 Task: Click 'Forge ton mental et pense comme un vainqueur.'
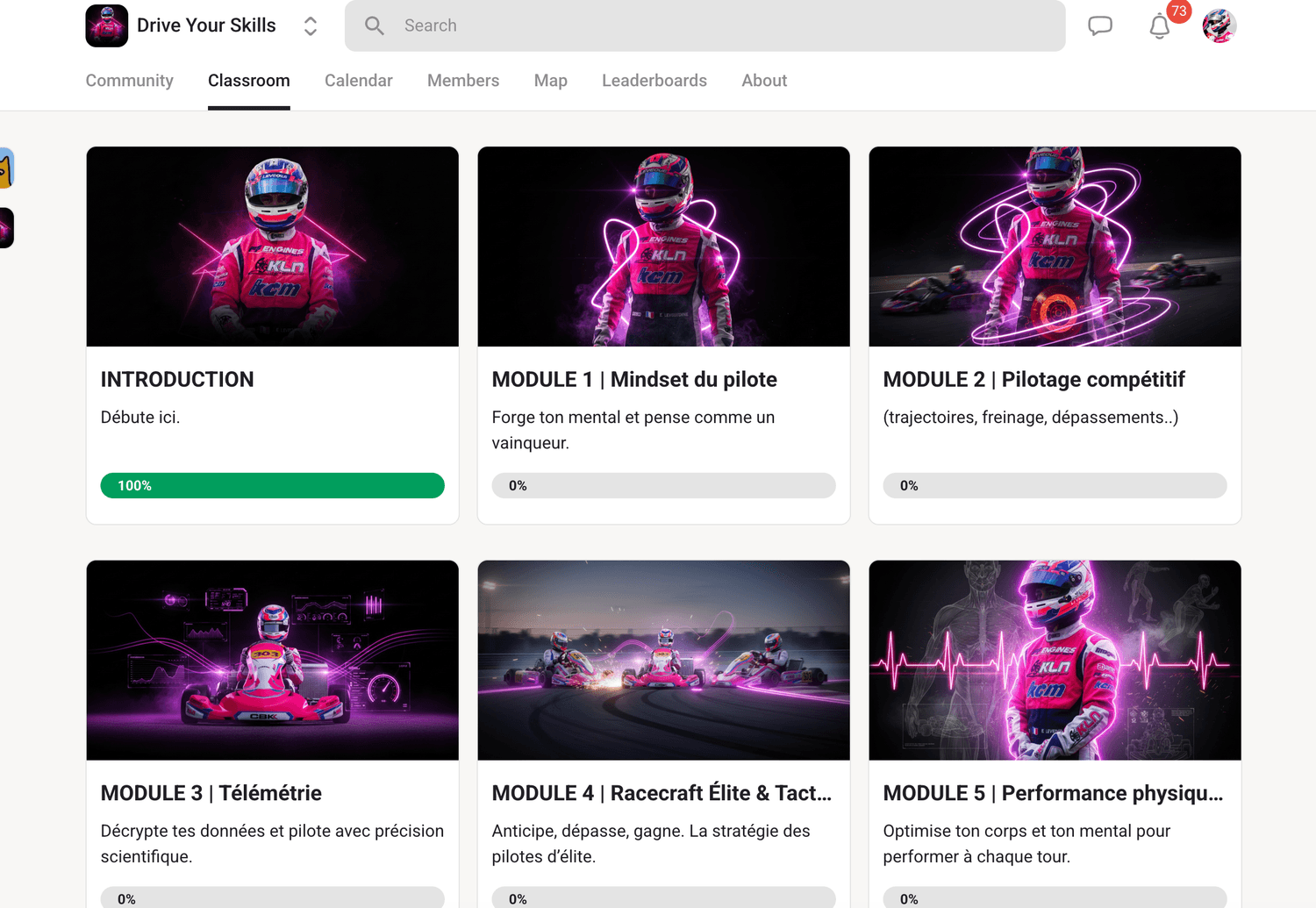633,430
